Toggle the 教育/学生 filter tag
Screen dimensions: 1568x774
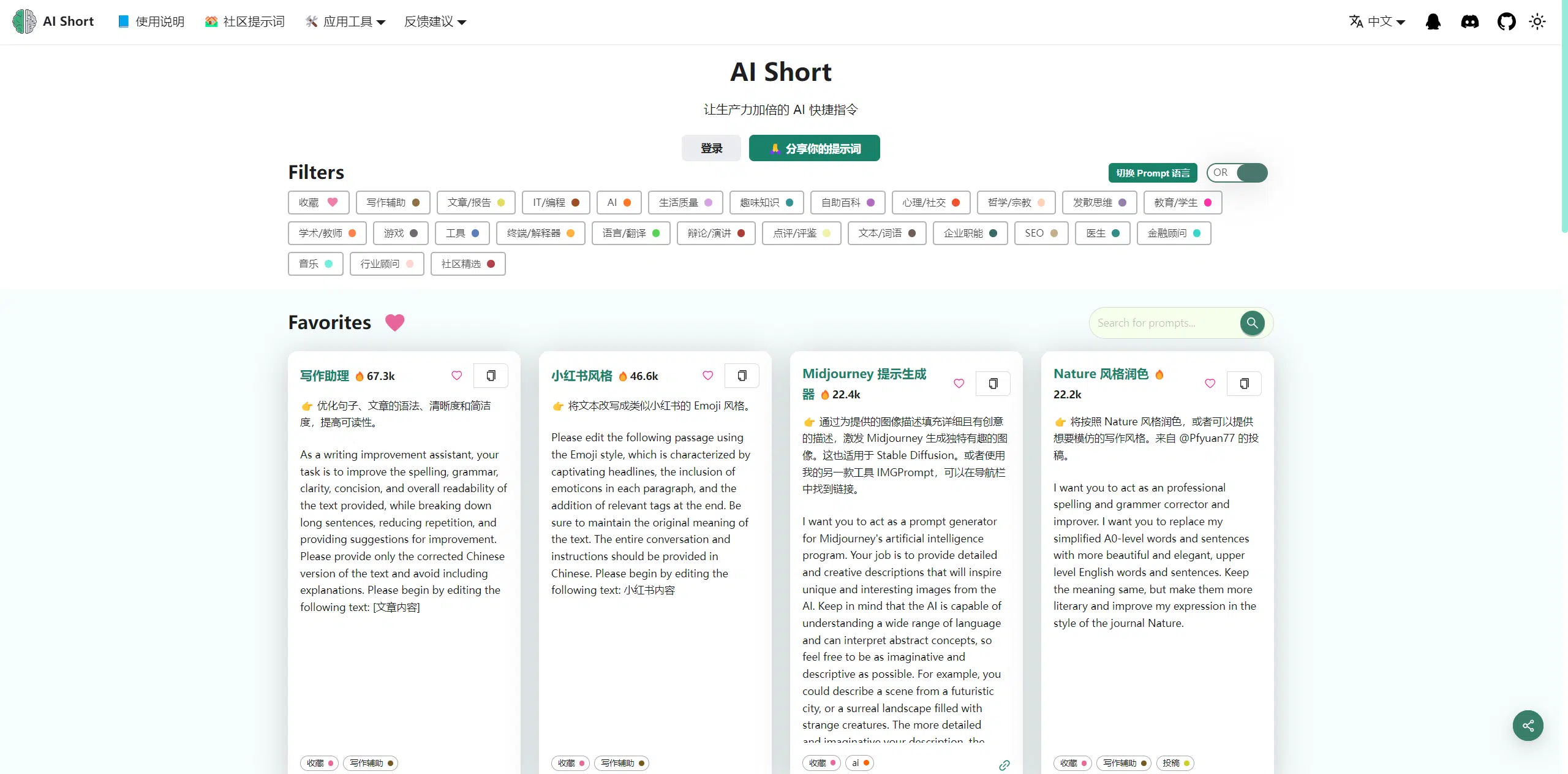click(1183, 203)
